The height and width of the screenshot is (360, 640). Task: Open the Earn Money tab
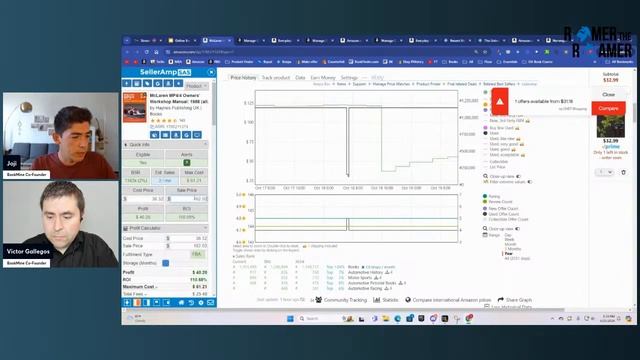[323, 78]
